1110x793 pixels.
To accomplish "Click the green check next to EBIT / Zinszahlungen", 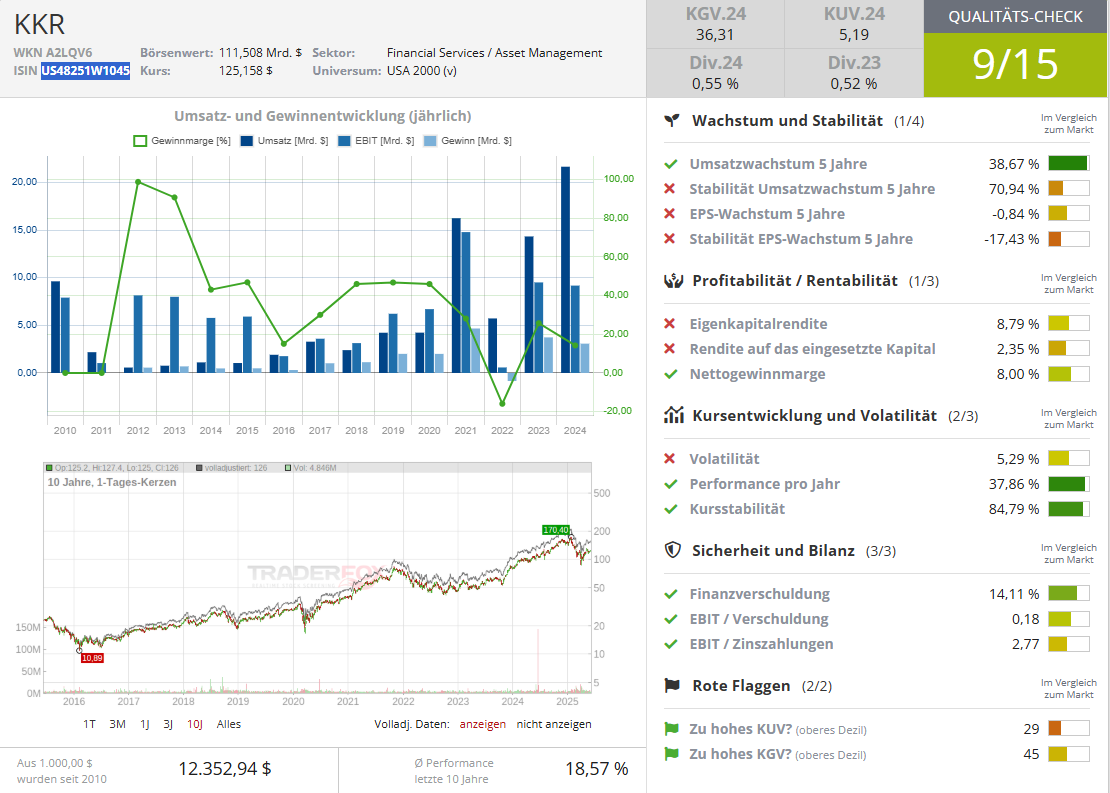I will coord(670,644).
